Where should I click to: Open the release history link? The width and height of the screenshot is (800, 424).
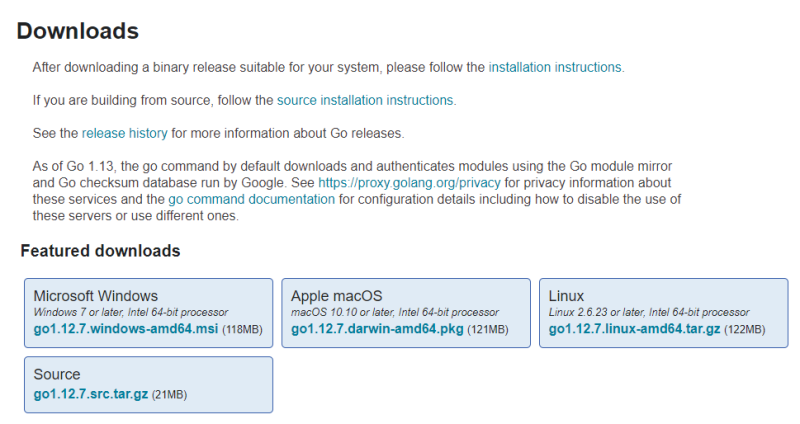click(124, 133)
